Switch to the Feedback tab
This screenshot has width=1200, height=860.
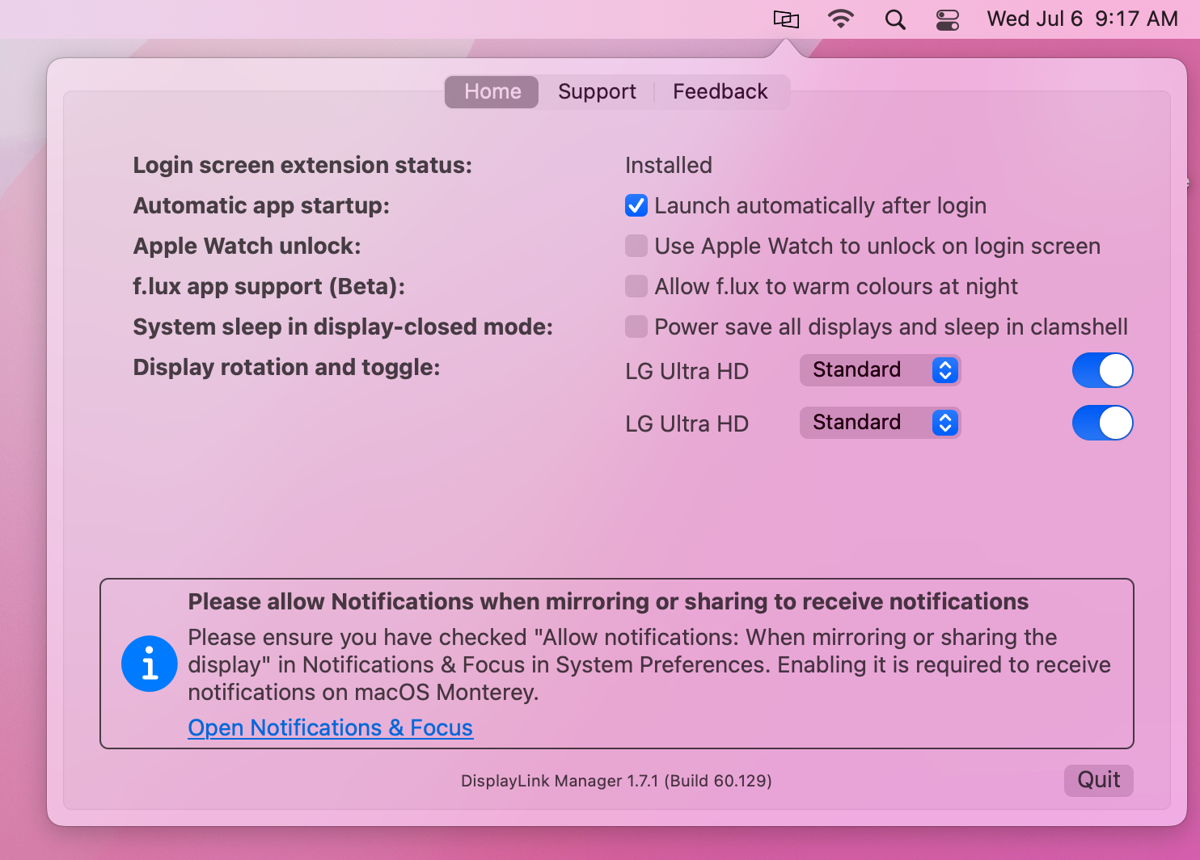(x=720, y=92)
